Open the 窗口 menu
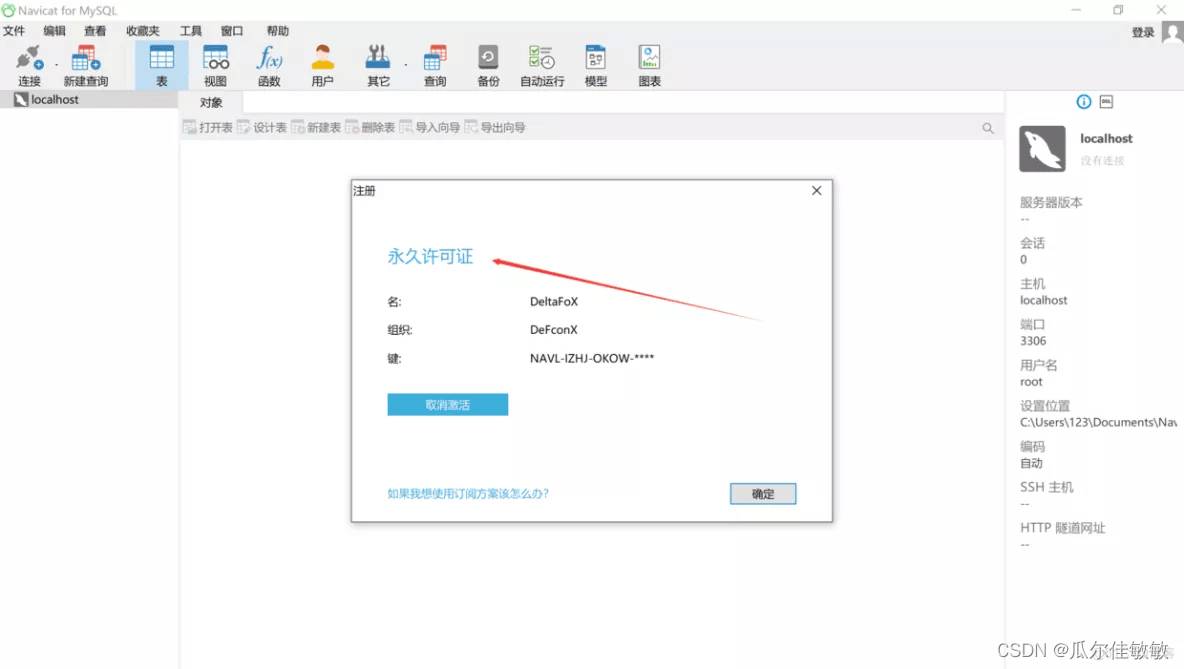1184x669 pixels. point(232,31)
